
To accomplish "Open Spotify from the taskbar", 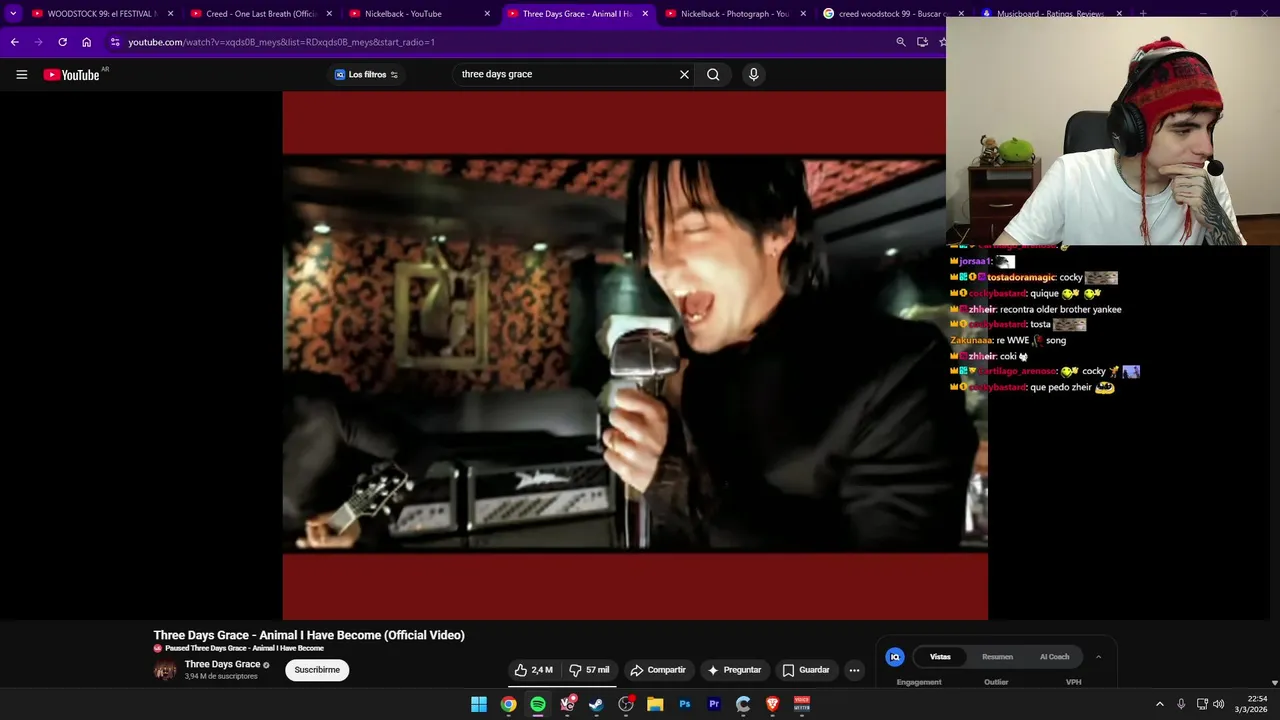I will pyautogui.click(x=538, y=704).
